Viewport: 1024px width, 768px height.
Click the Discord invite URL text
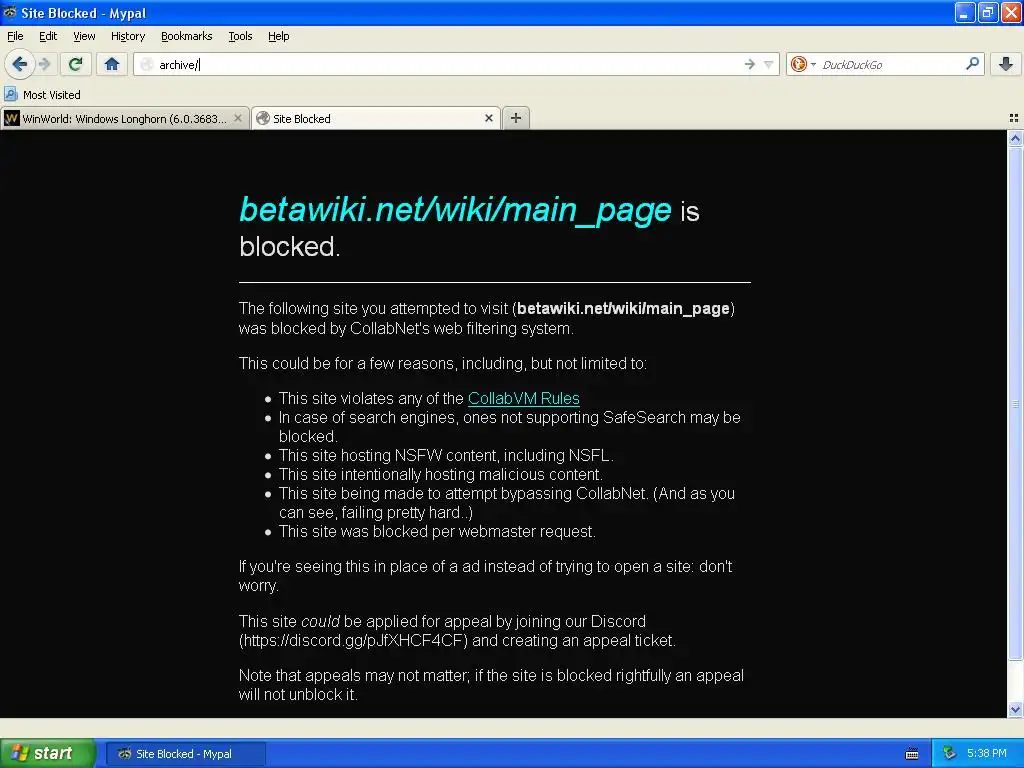click(x=353, y=641)
